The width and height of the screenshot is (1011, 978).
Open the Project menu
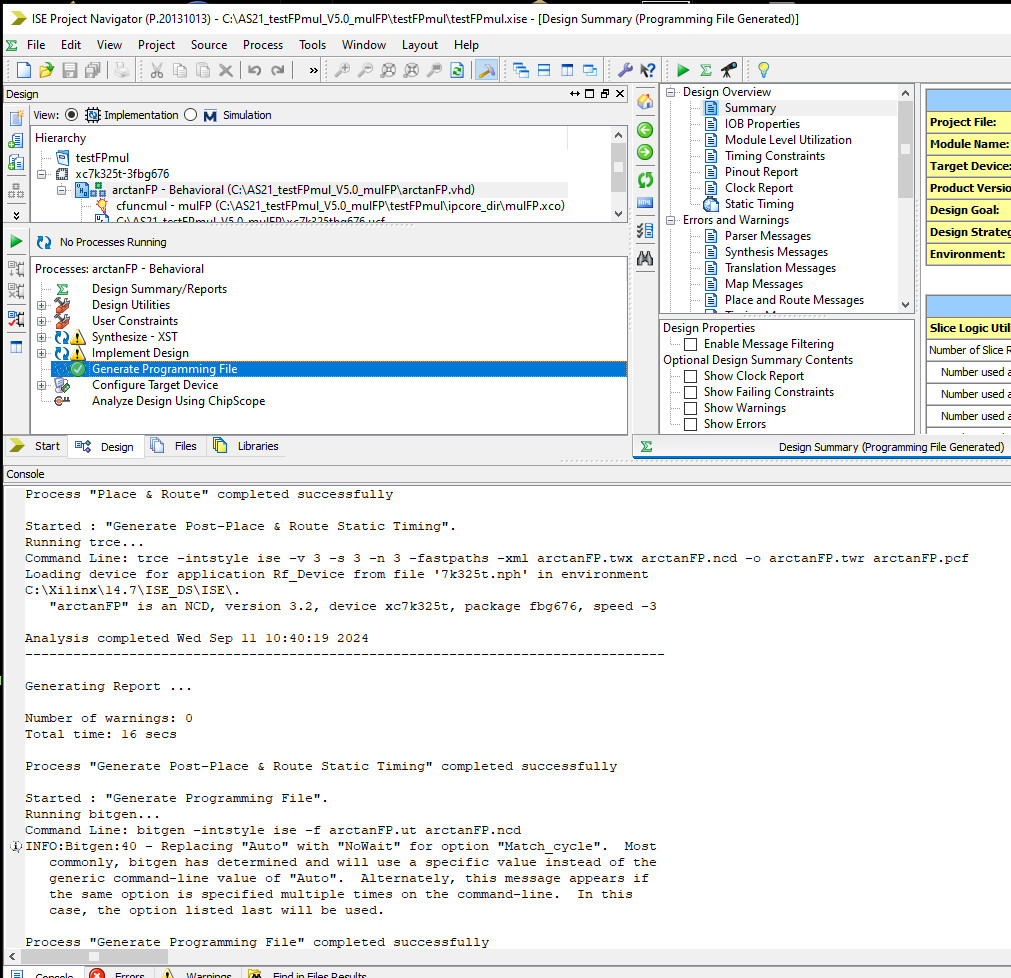pyautogui.click(x=156, y=44)
